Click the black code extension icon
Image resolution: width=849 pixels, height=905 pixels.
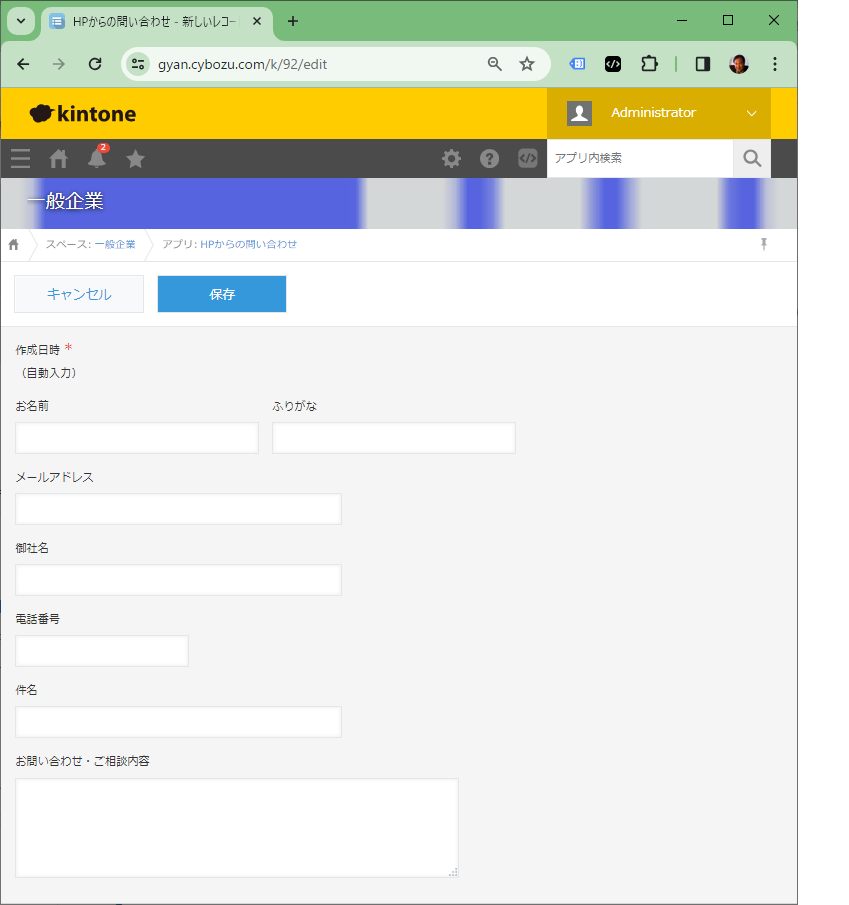point(613,64)
